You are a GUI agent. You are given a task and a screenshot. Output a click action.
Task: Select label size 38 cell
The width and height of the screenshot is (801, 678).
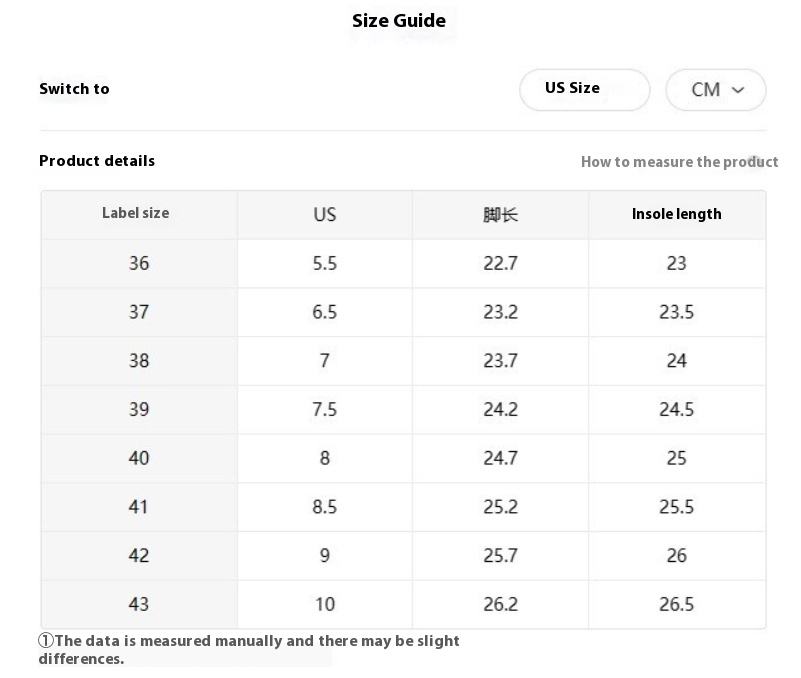tap(139, 361)
